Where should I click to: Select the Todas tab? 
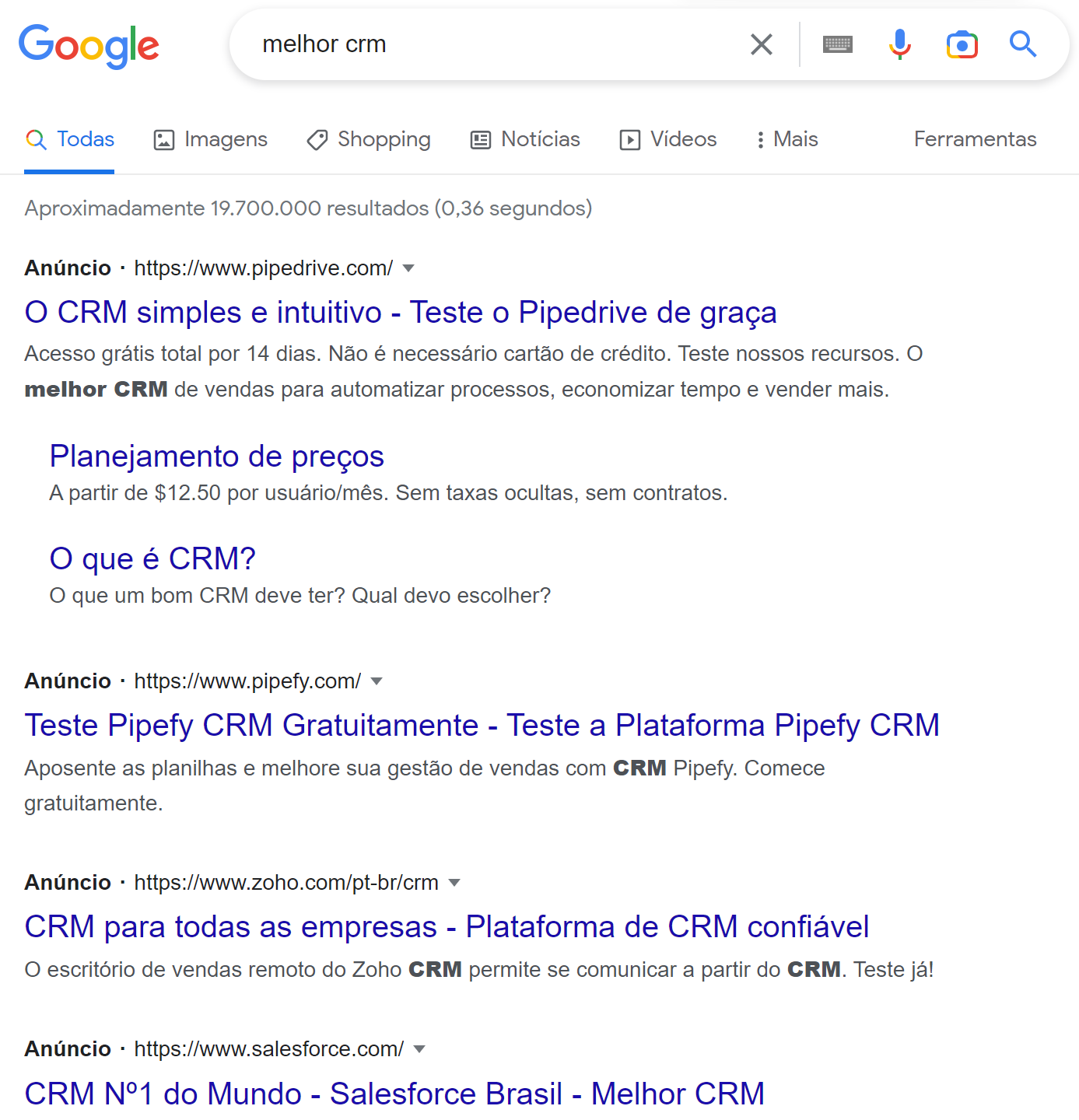pyautogui.click(x=69, y=139)
